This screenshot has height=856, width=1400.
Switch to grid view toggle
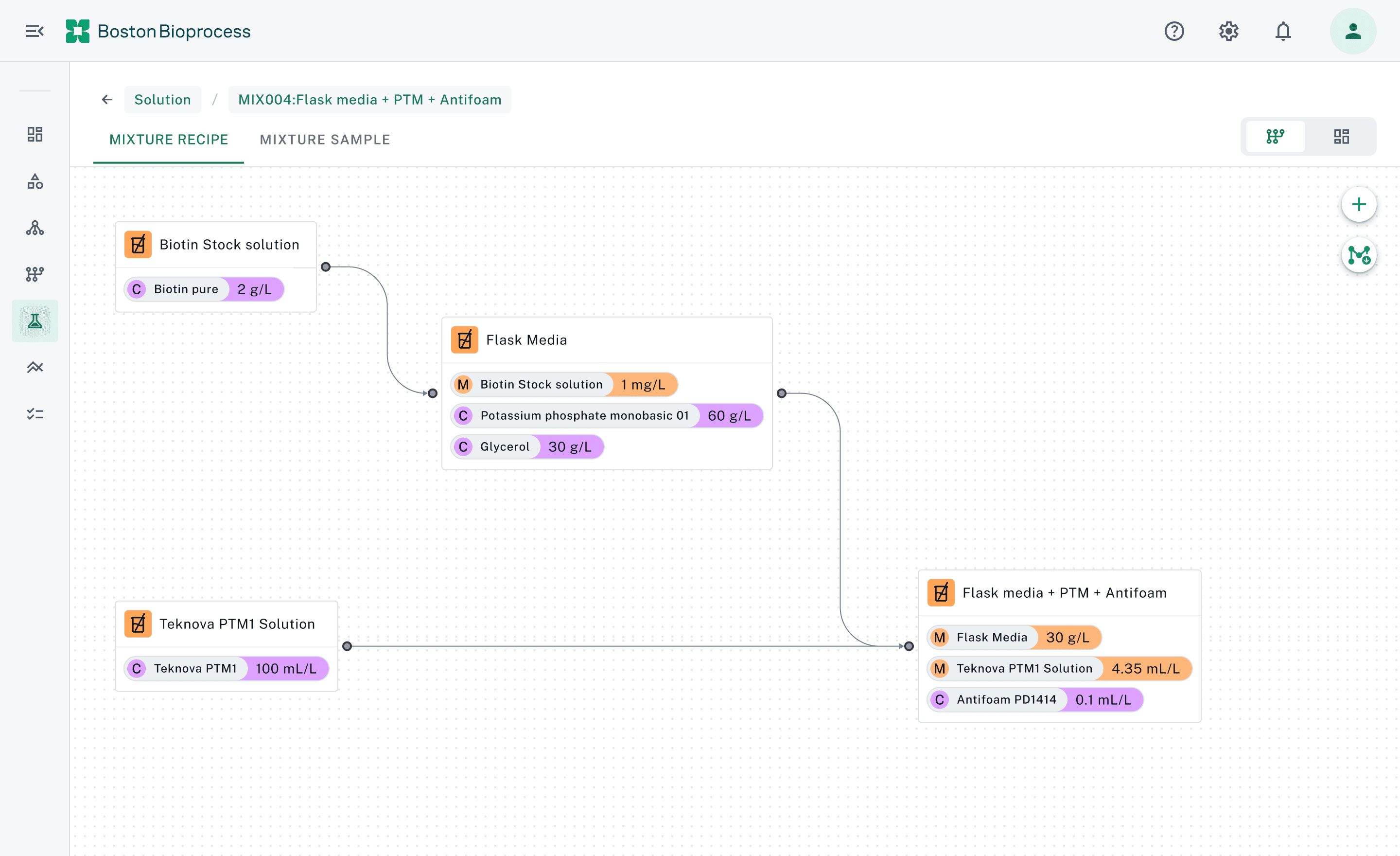click(1341, 136)
